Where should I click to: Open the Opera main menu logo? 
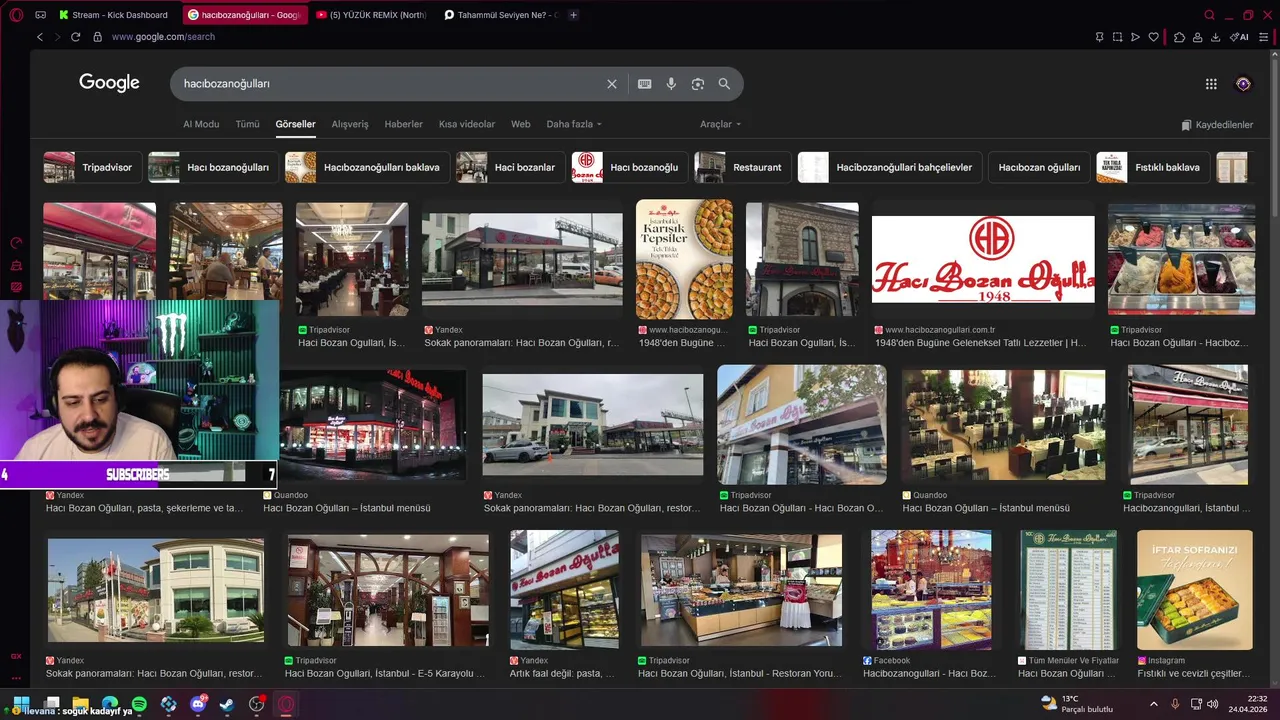[x=16, y=15]
